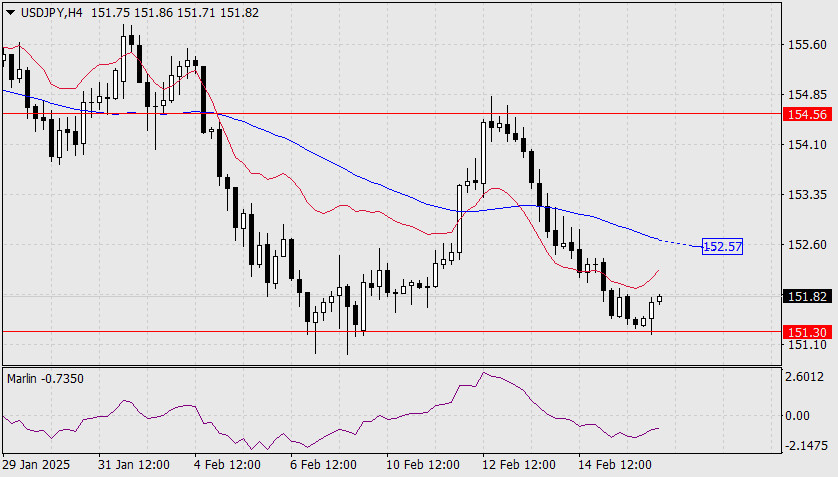Click the 4 Feb 12:00 time label
This screenshot has width=838, height=477.
pos(228,465)
